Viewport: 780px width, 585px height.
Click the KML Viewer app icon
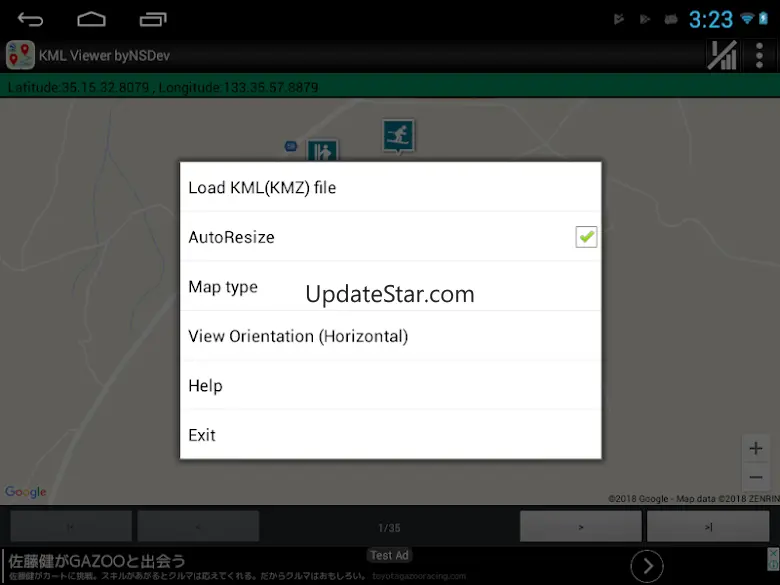point(20,55)
